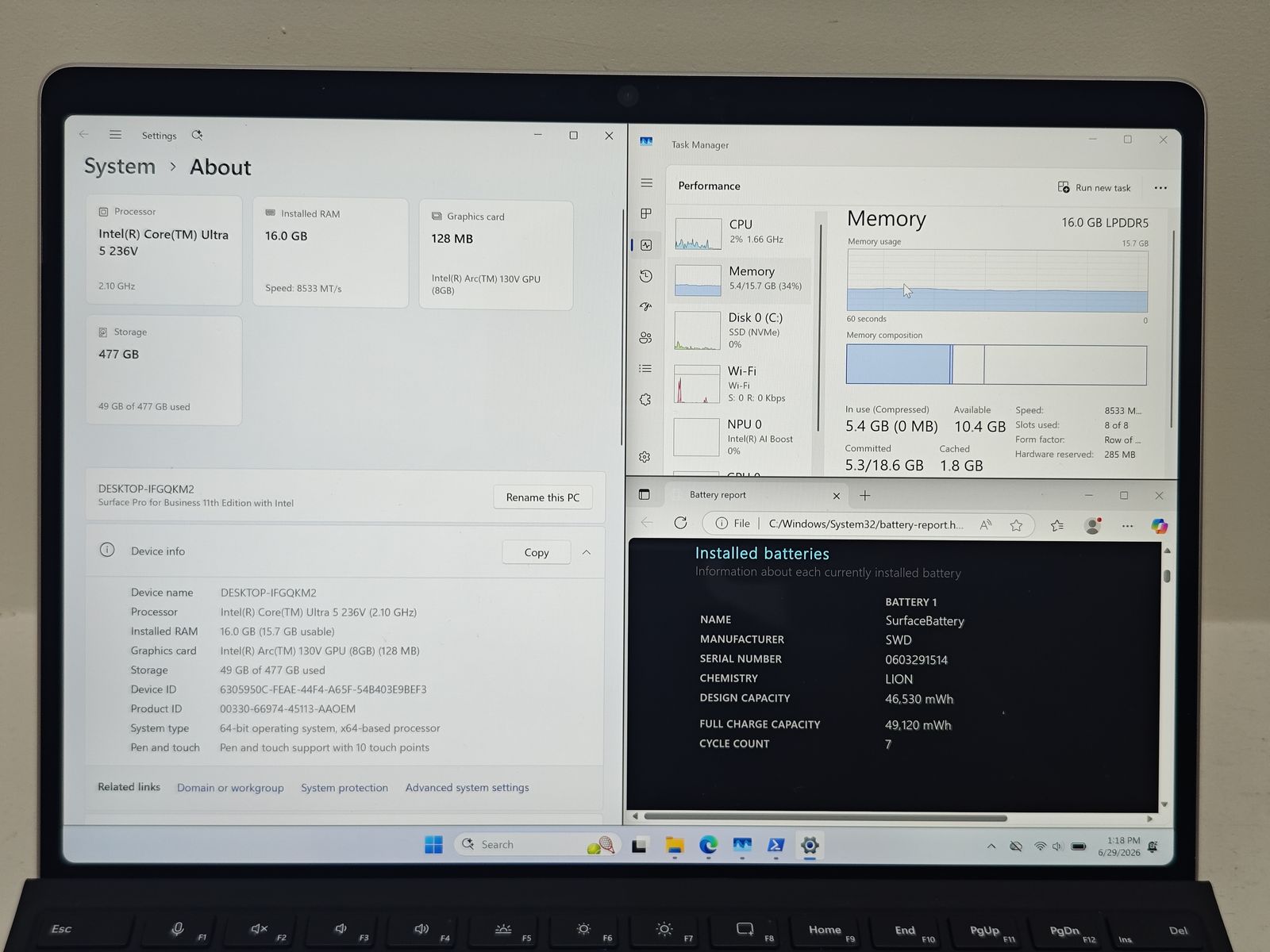1270x952 pixels.
Task: Refresh the Battery report page
Action: pyautogui.click(x=680, y=523)
